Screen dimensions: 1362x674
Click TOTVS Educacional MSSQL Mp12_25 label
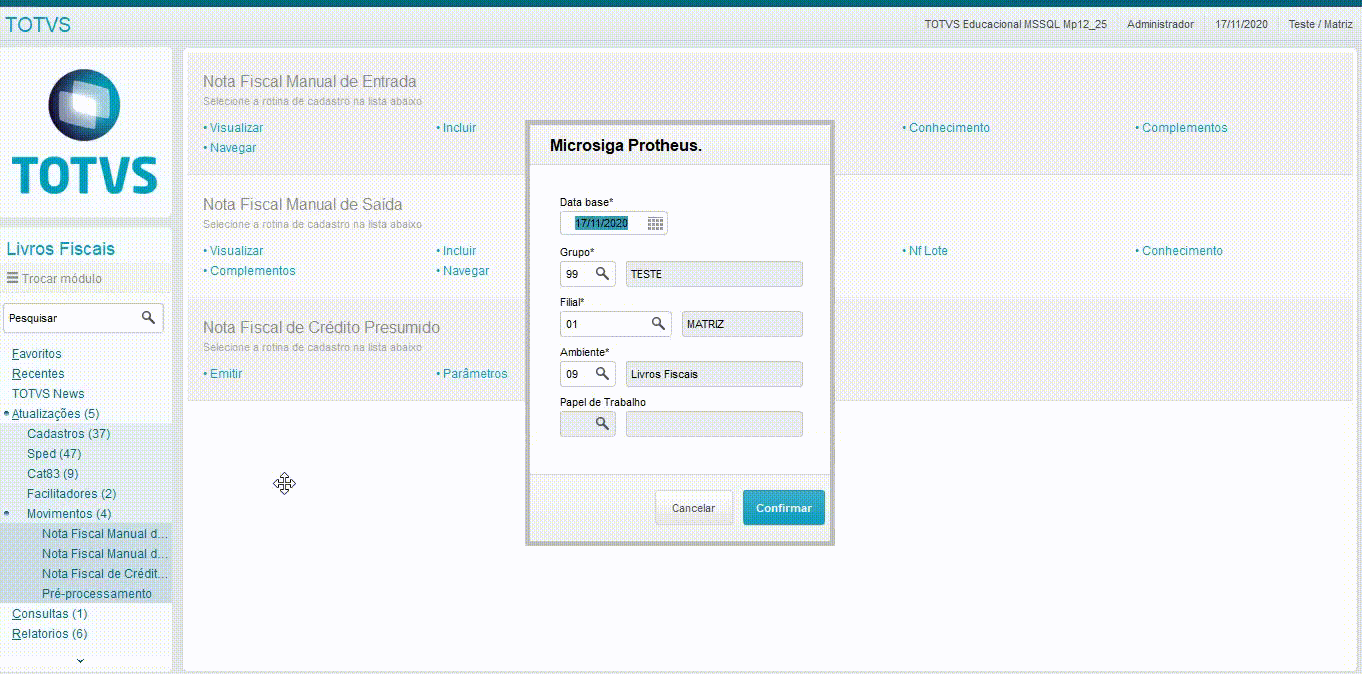coord(1015,24)
